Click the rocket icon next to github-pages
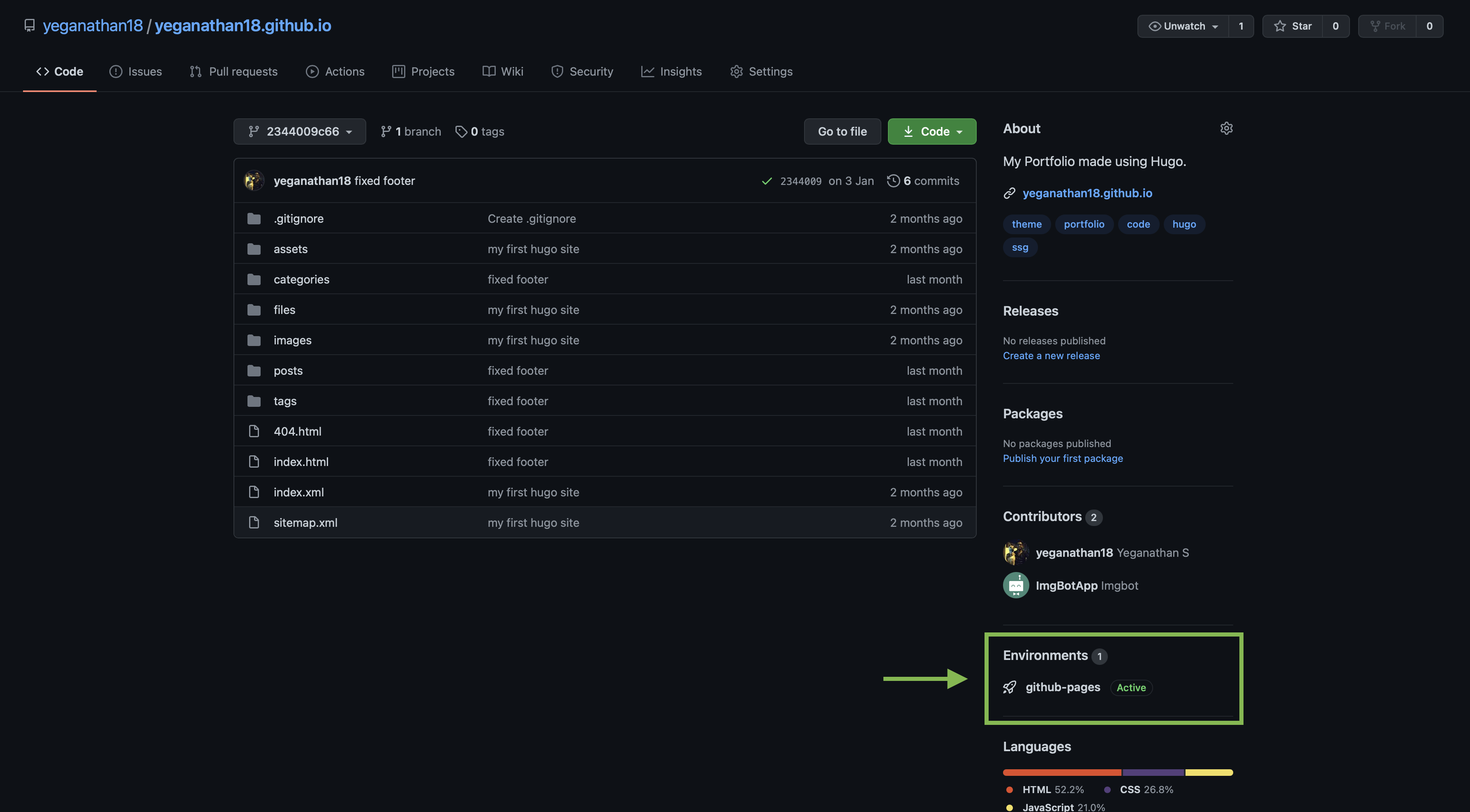 [x=1010, y=687]
